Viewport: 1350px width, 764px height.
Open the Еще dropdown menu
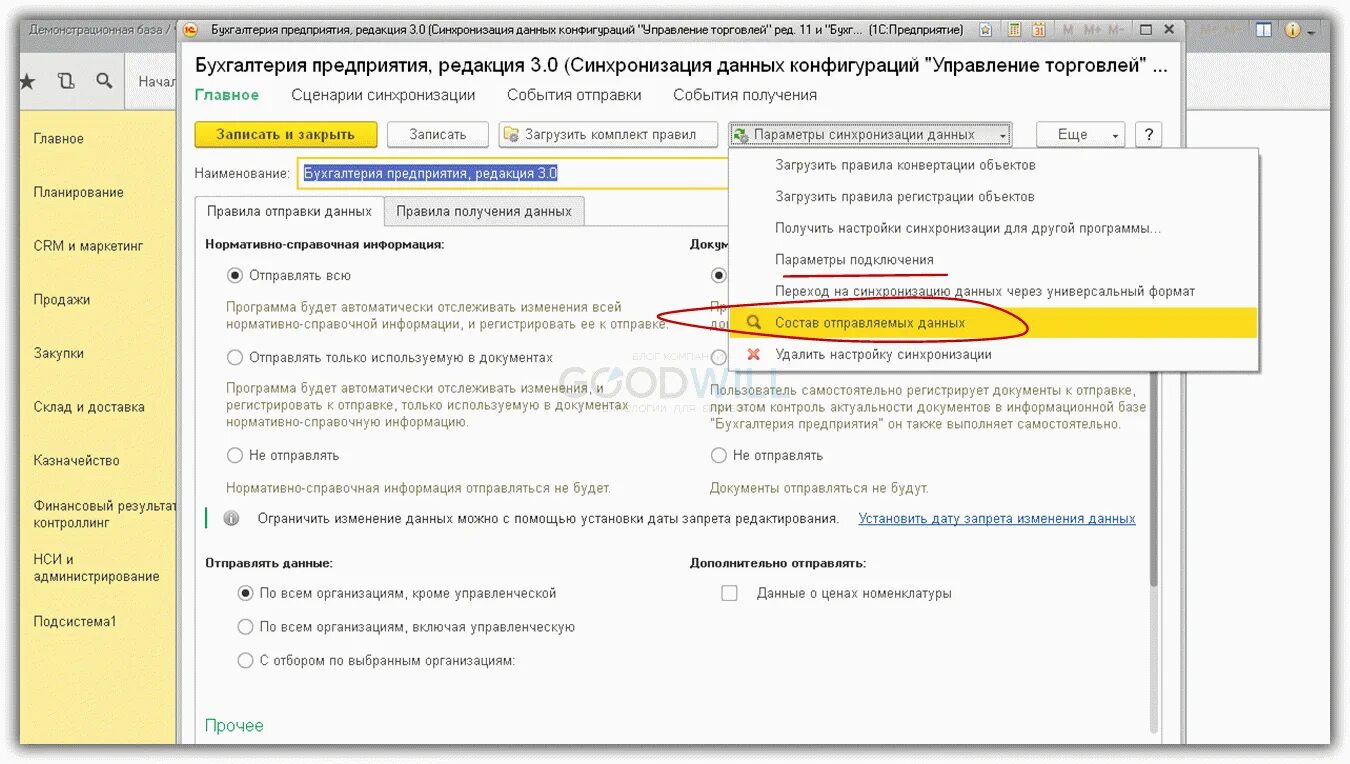click(1080, 134)
